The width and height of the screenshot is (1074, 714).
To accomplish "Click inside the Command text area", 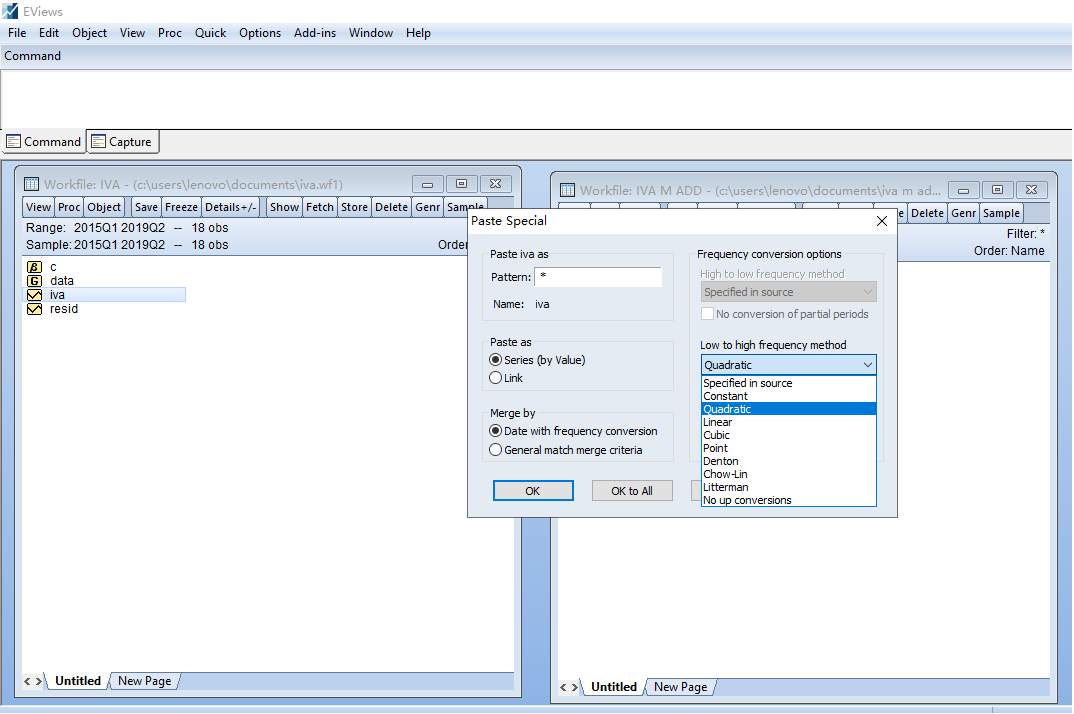I will [x=537, y=99].
